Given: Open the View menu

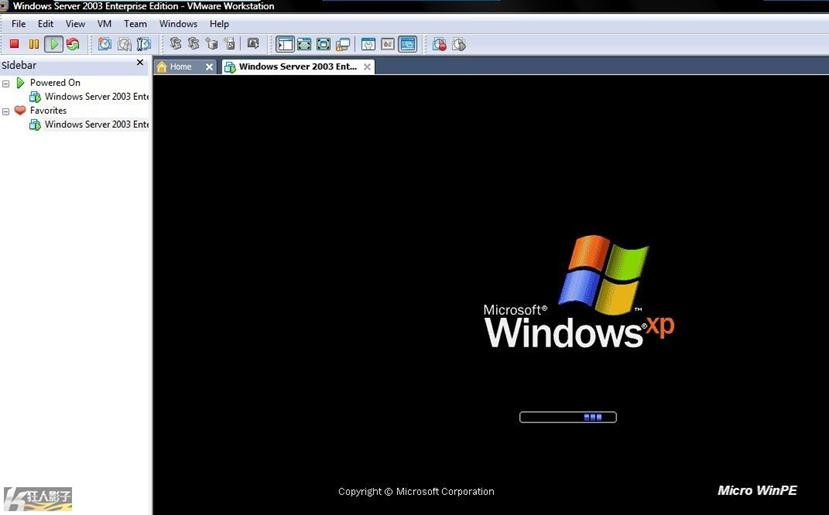Looking at the screenshot, I should [x=75, y=24].
